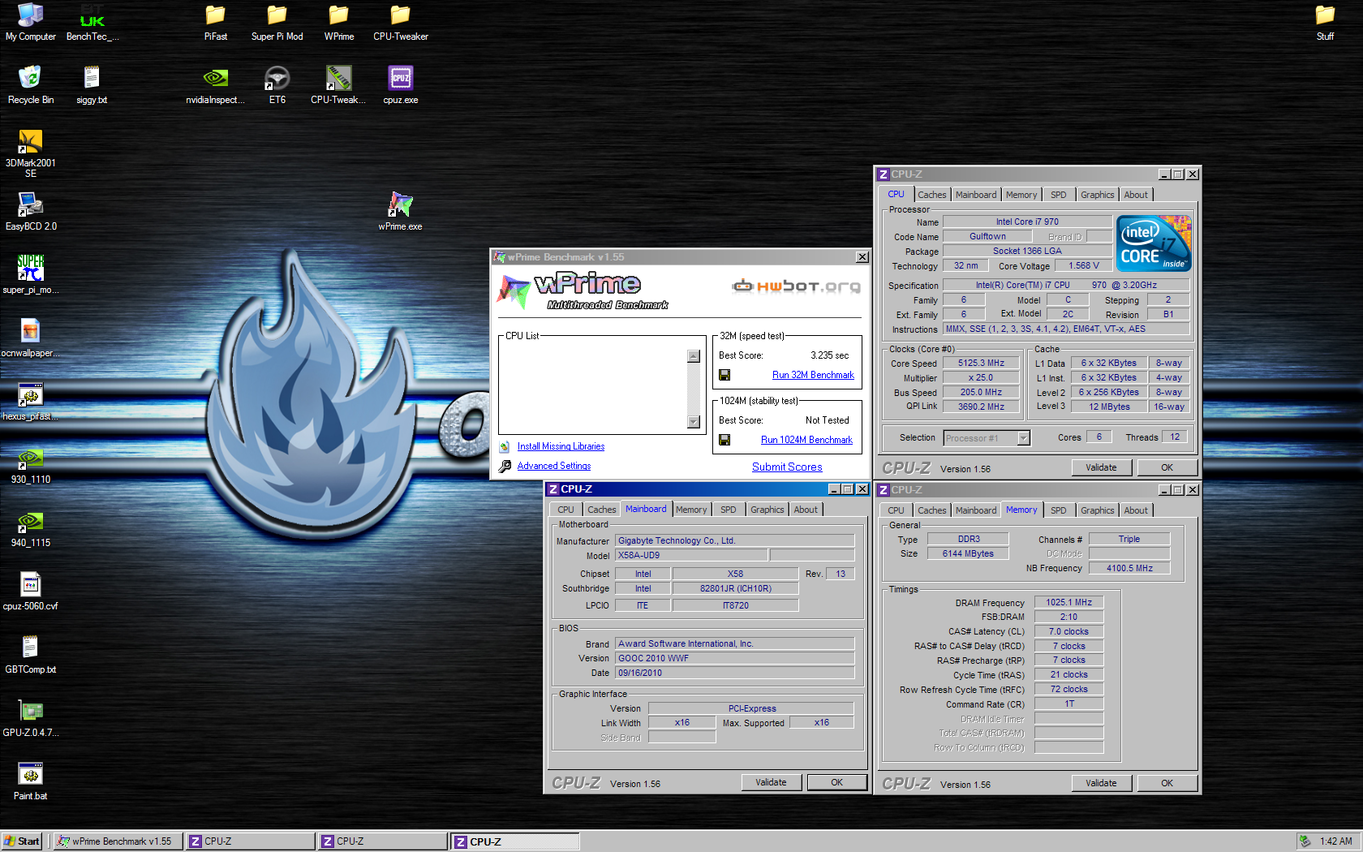Open CPU tab in Mainboard CPU-Z window
The height and width of the screenshot is (852, 1363).
(x=566, y=510)
